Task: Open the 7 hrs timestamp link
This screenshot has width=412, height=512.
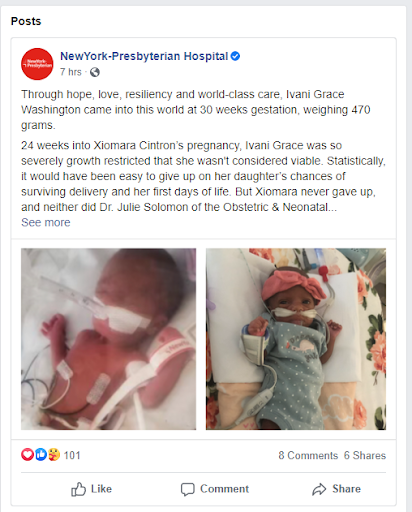Action: pyautogui.click(x=71, y=72)
